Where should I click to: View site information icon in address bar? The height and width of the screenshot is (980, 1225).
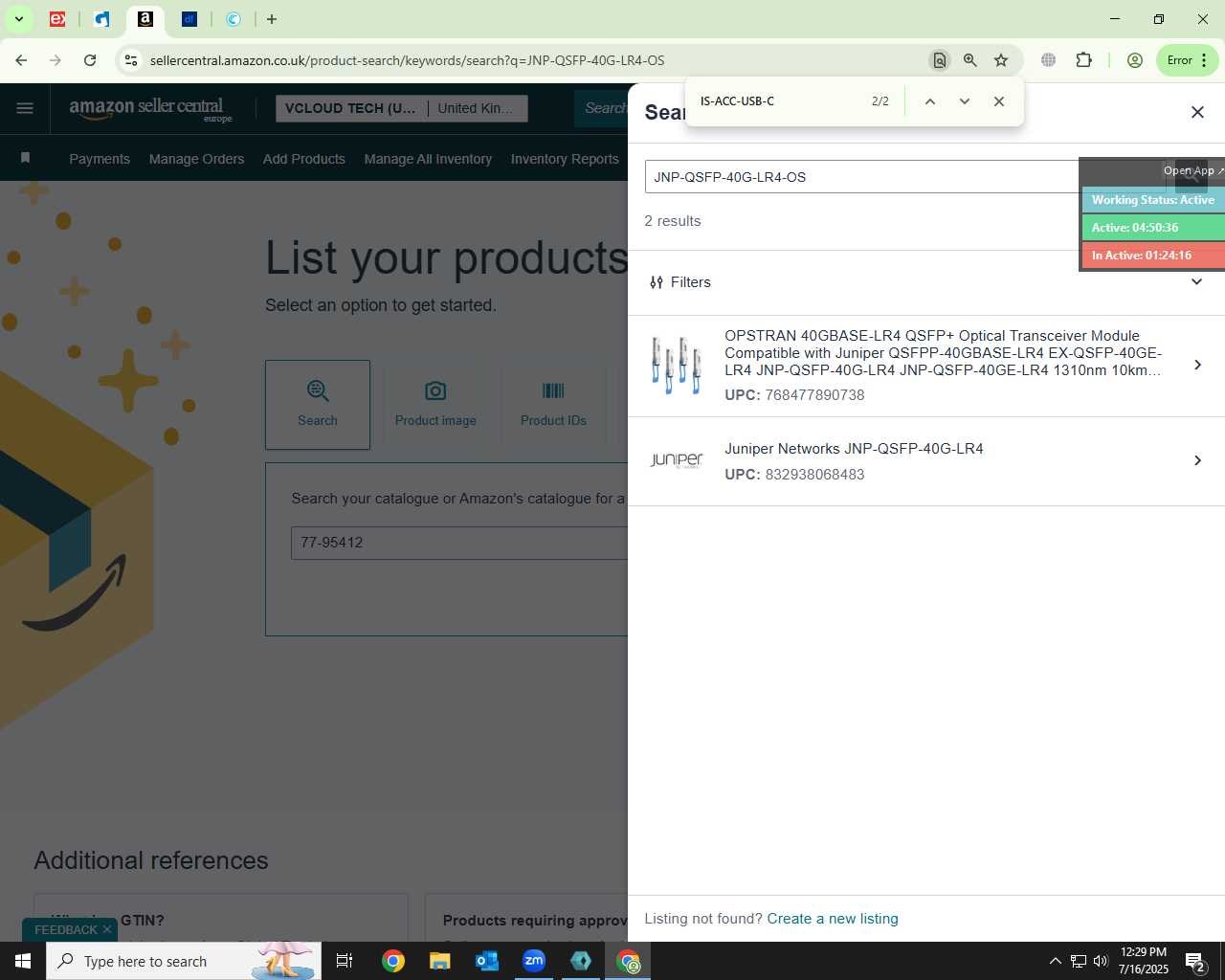coord(131,60)
